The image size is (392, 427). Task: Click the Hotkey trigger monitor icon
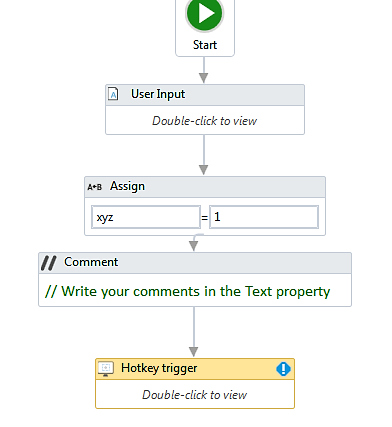point(106,369)
